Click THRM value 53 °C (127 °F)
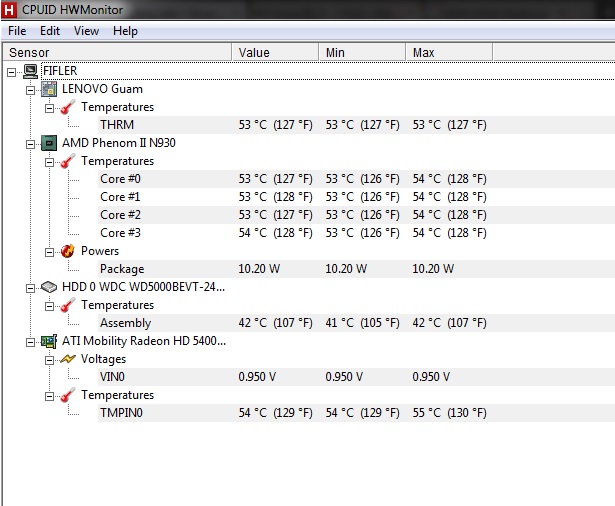 tap(276, 125)
